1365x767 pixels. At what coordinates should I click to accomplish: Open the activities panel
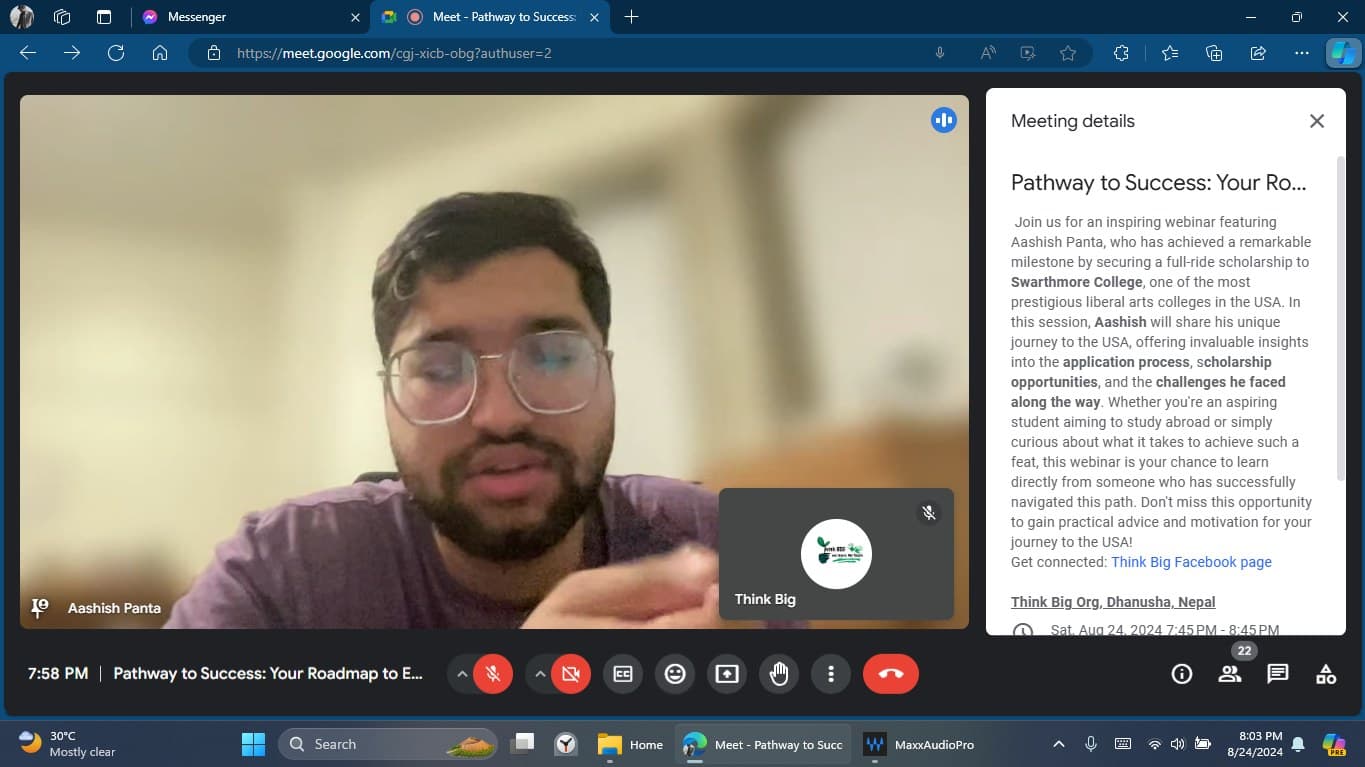pos(1326,674)
